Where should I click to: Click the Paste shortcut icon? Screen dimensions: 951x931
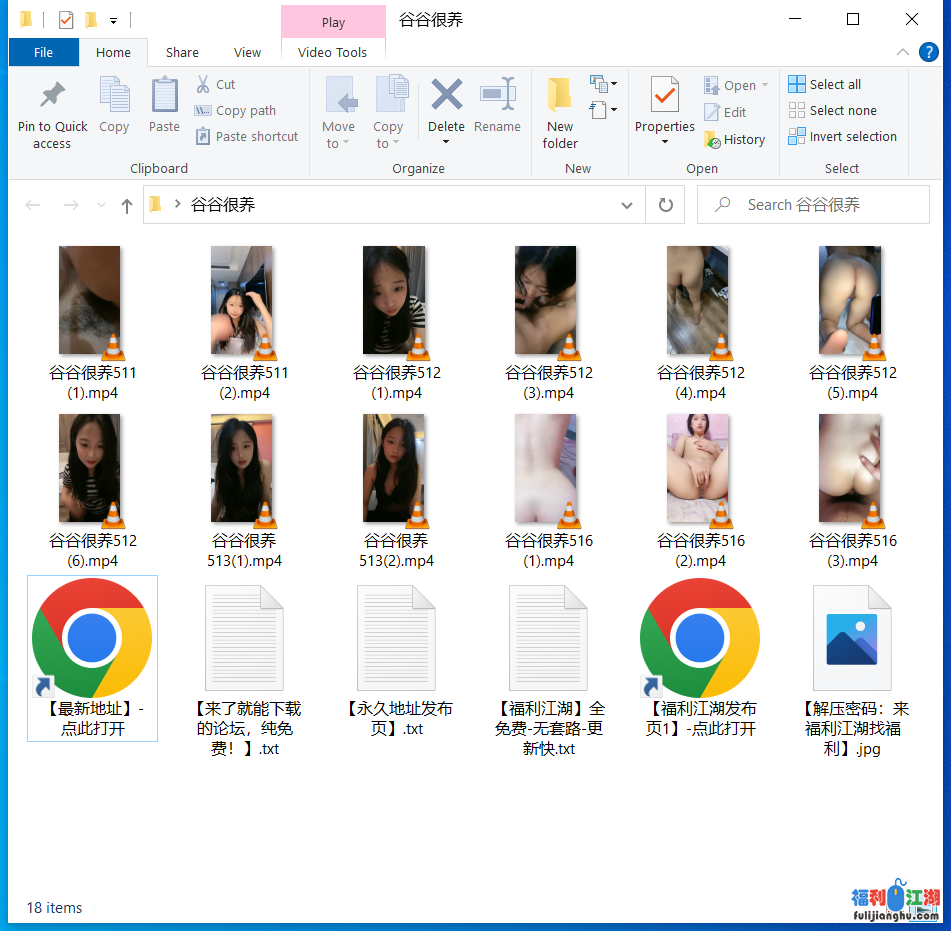[203, 137]
